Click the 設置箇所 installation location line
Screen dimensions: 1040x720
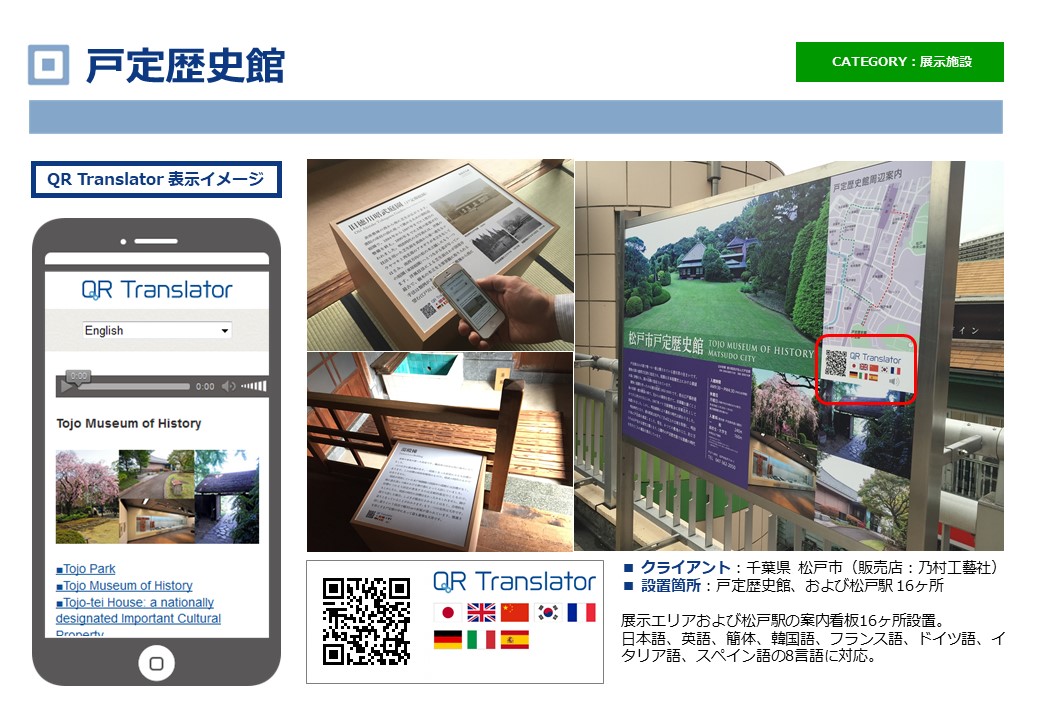coord(783,585)
